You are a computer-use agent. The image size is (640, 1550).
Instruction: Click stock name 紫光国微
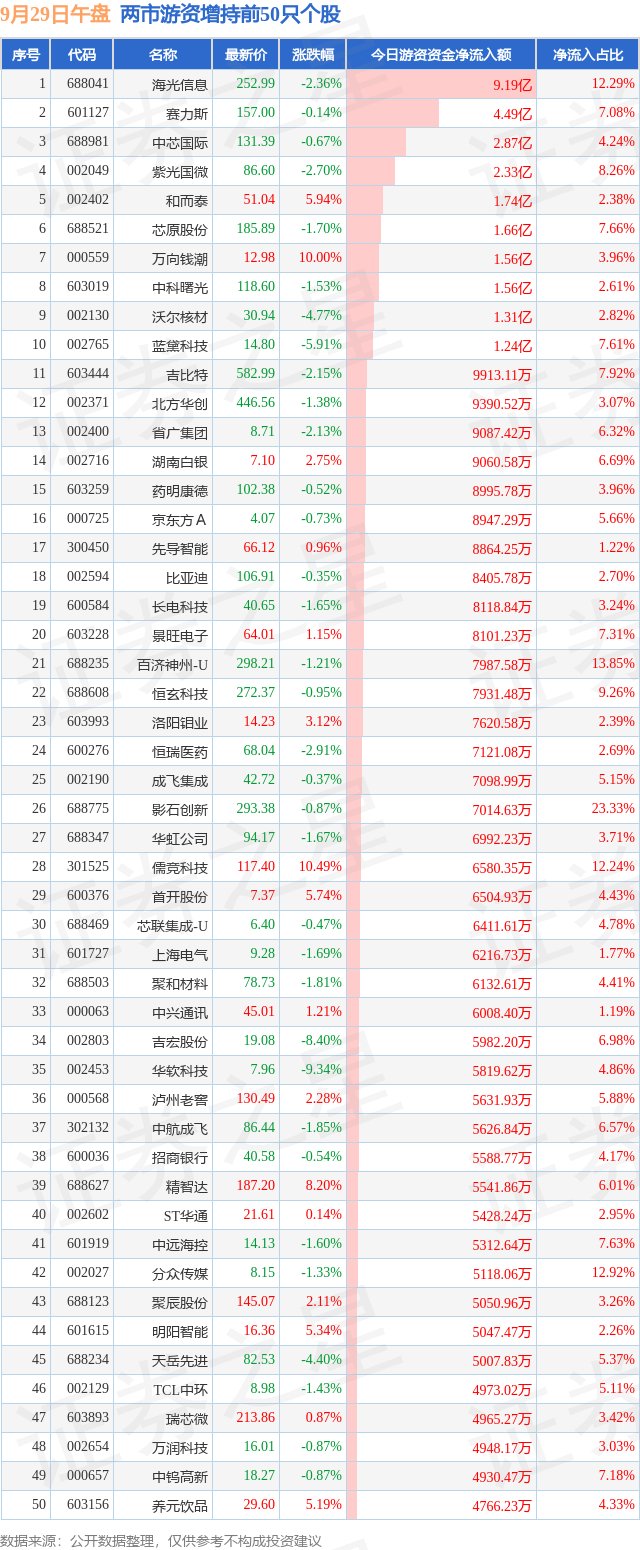[x=180, y=171]
